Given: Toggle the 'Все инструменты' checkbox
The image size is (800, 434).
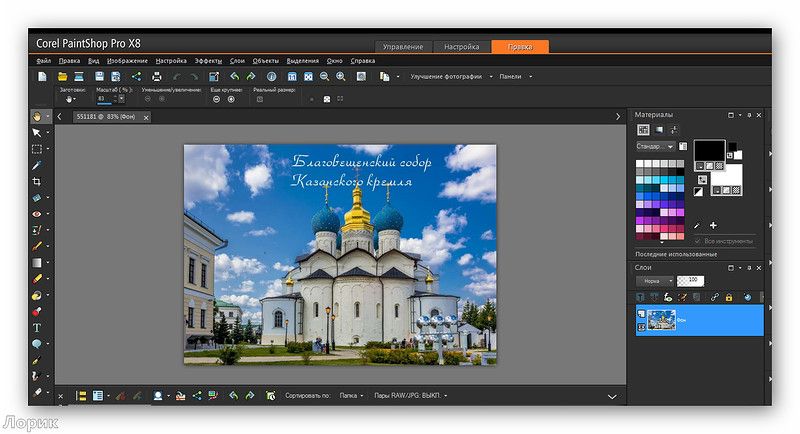Looking at the screenshot, I should coord(699,241).
